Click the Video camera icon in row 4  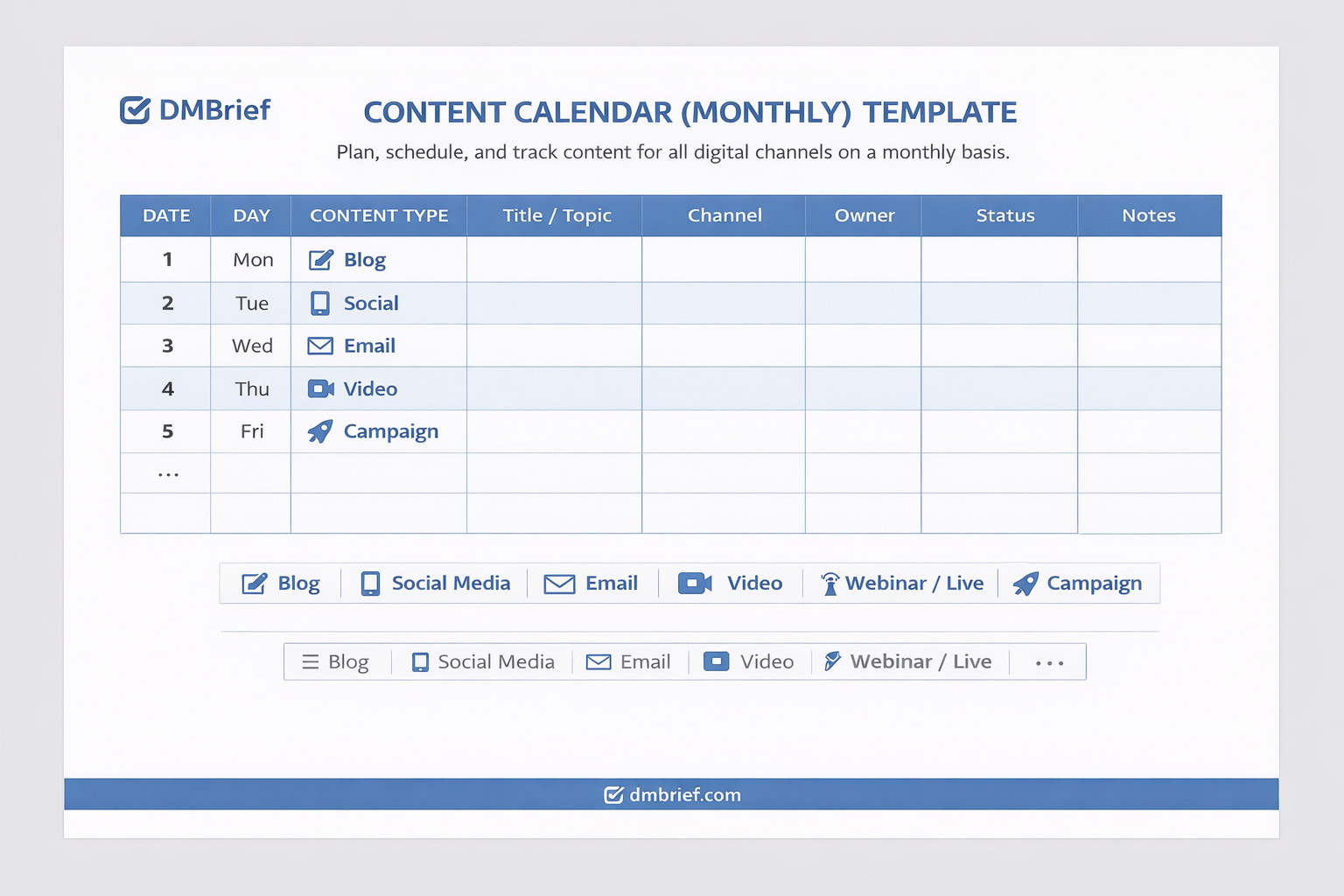coord(320,388)
